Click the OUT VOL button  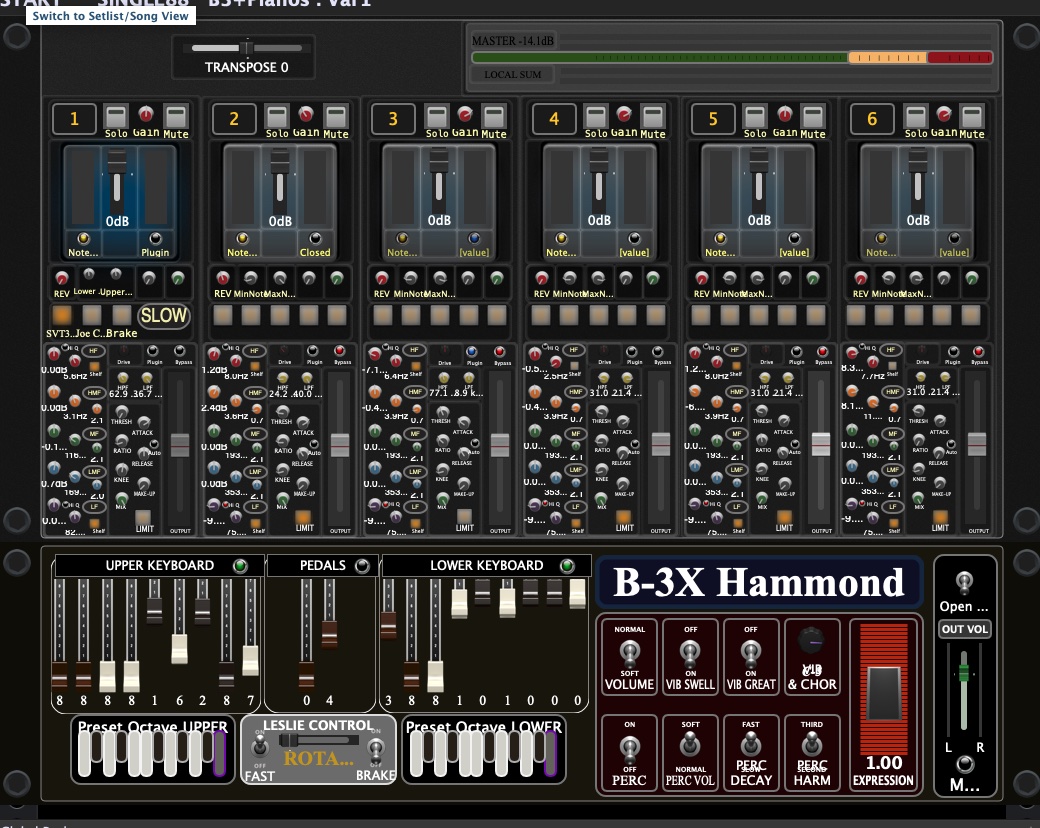965,629
